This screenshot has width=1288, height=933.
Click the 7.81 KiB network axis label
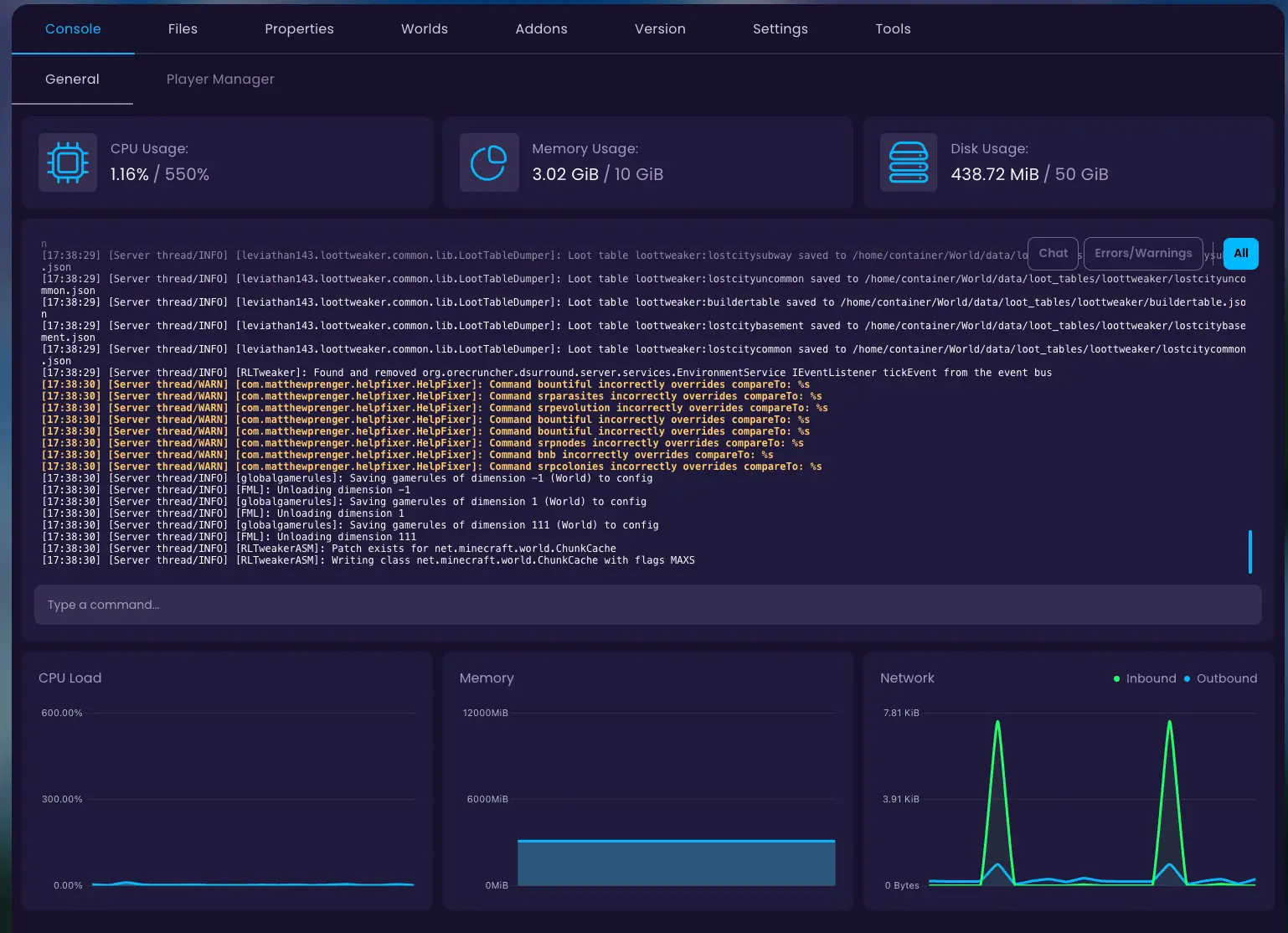(901, 713)
